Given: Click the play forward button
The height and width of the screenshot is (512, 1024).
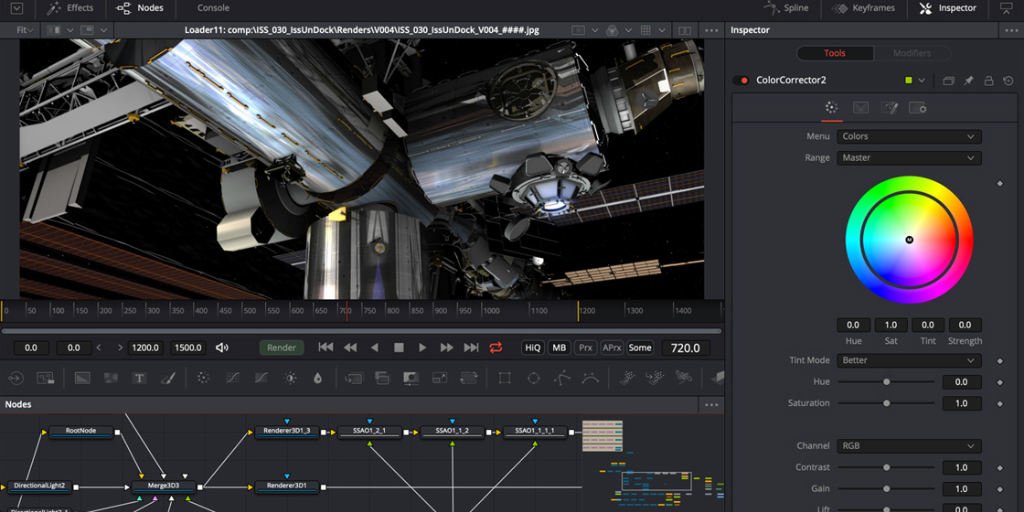Looking at the screenshot, I should (x=423, y=347).
